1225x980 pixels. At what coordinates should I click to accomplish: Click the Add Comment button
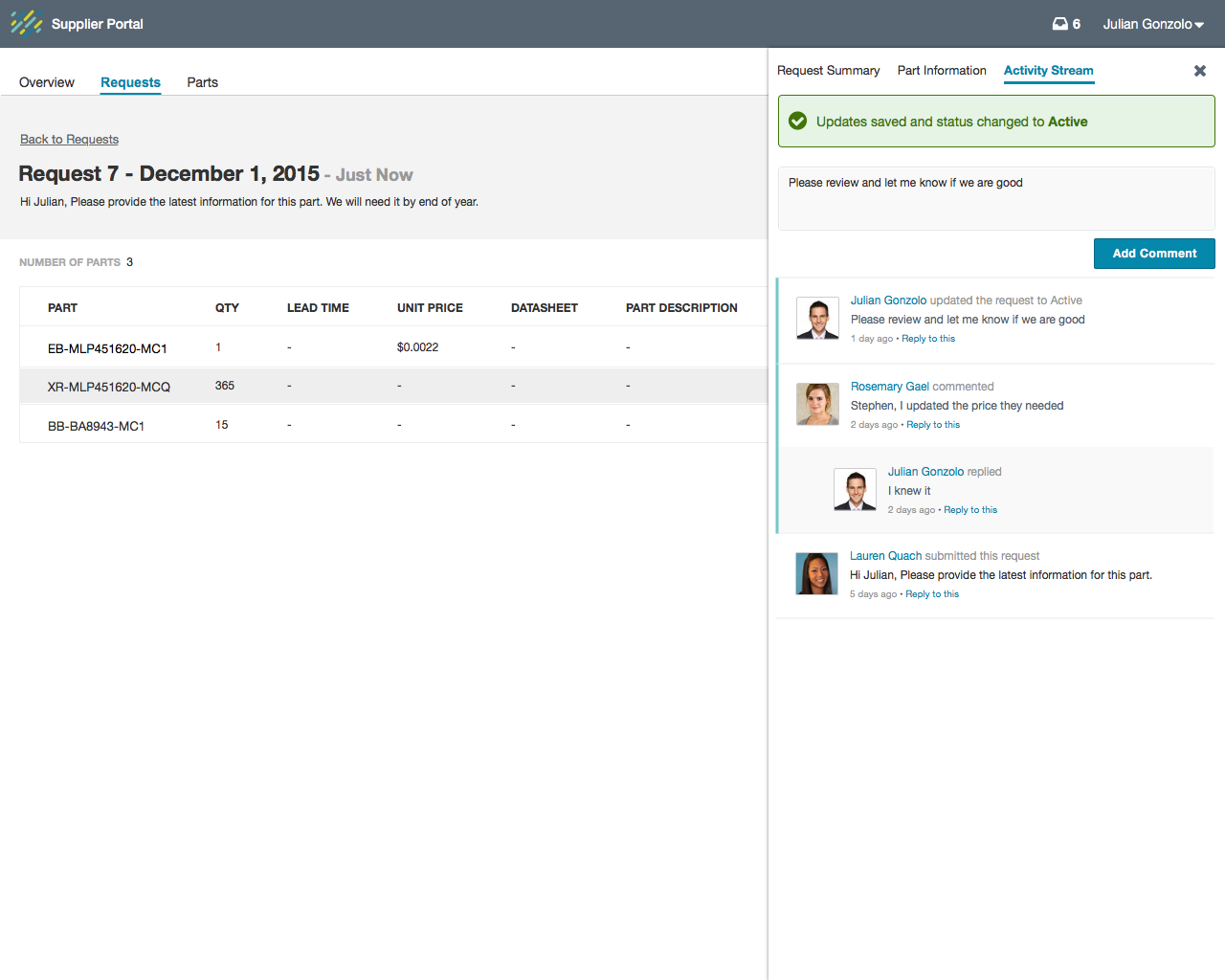(x=1153, y=254)
